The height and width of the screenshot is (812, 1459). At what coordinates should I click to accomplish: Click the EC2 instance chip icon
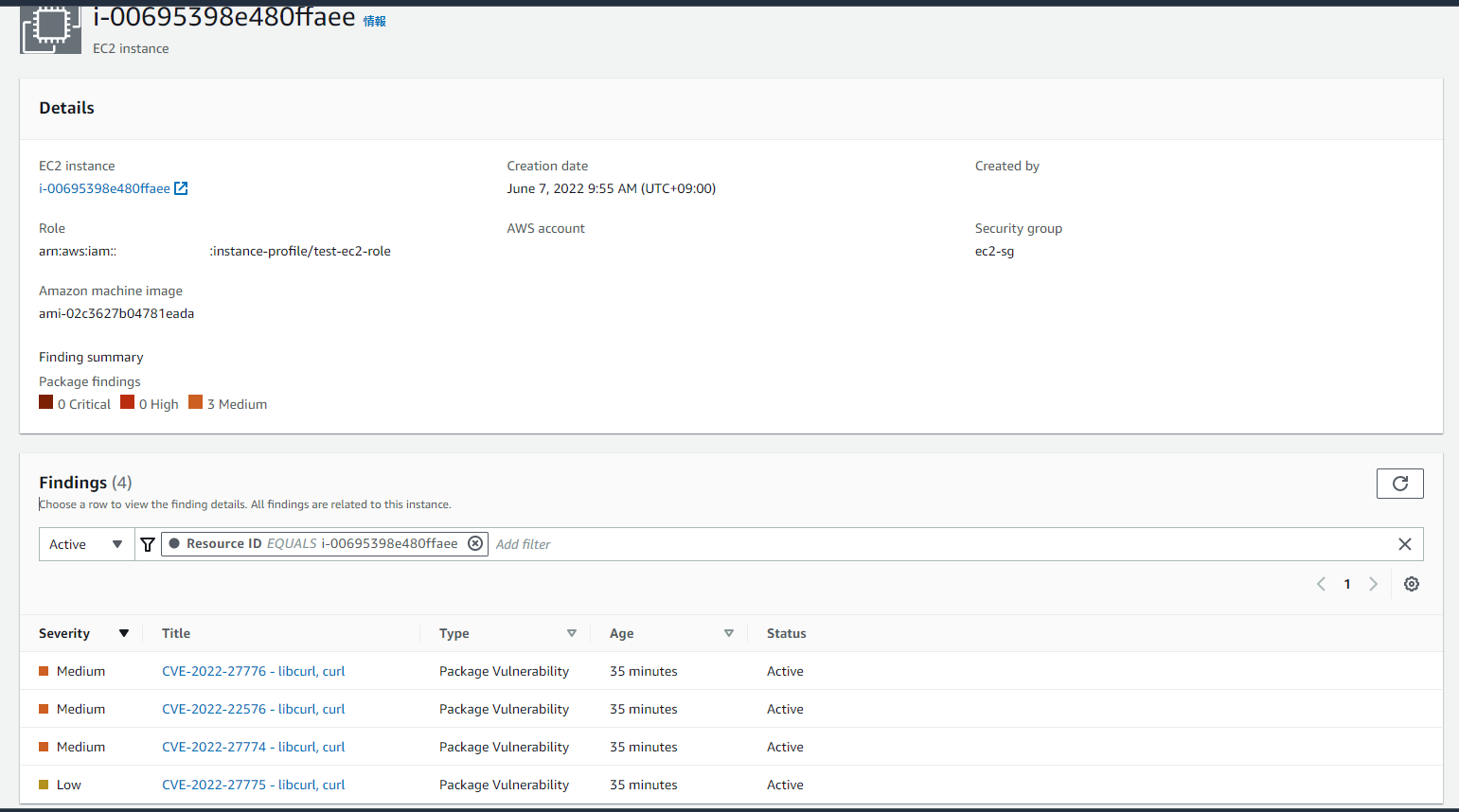(51, 27)
